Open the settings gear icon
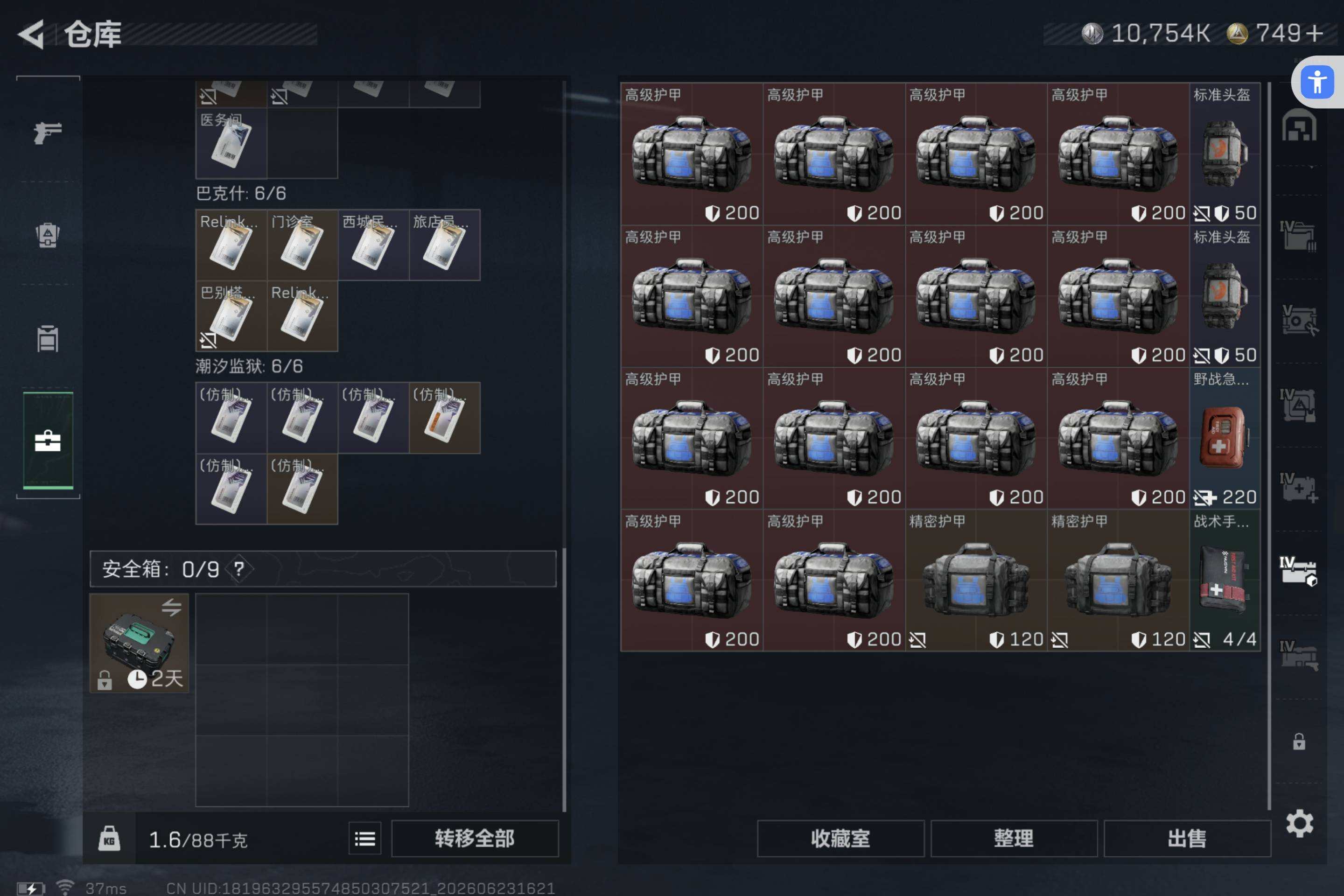Screen dimensions: 1344x896 1299,823
